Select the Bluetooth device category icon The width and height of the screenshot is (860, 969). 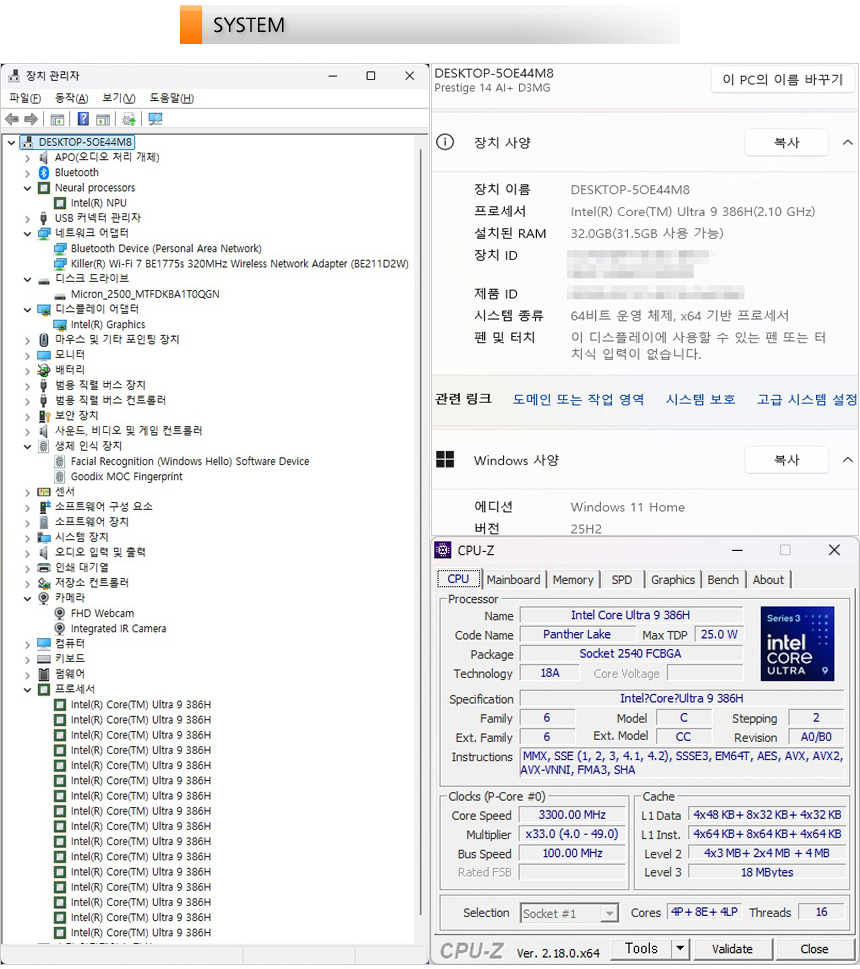44,172
